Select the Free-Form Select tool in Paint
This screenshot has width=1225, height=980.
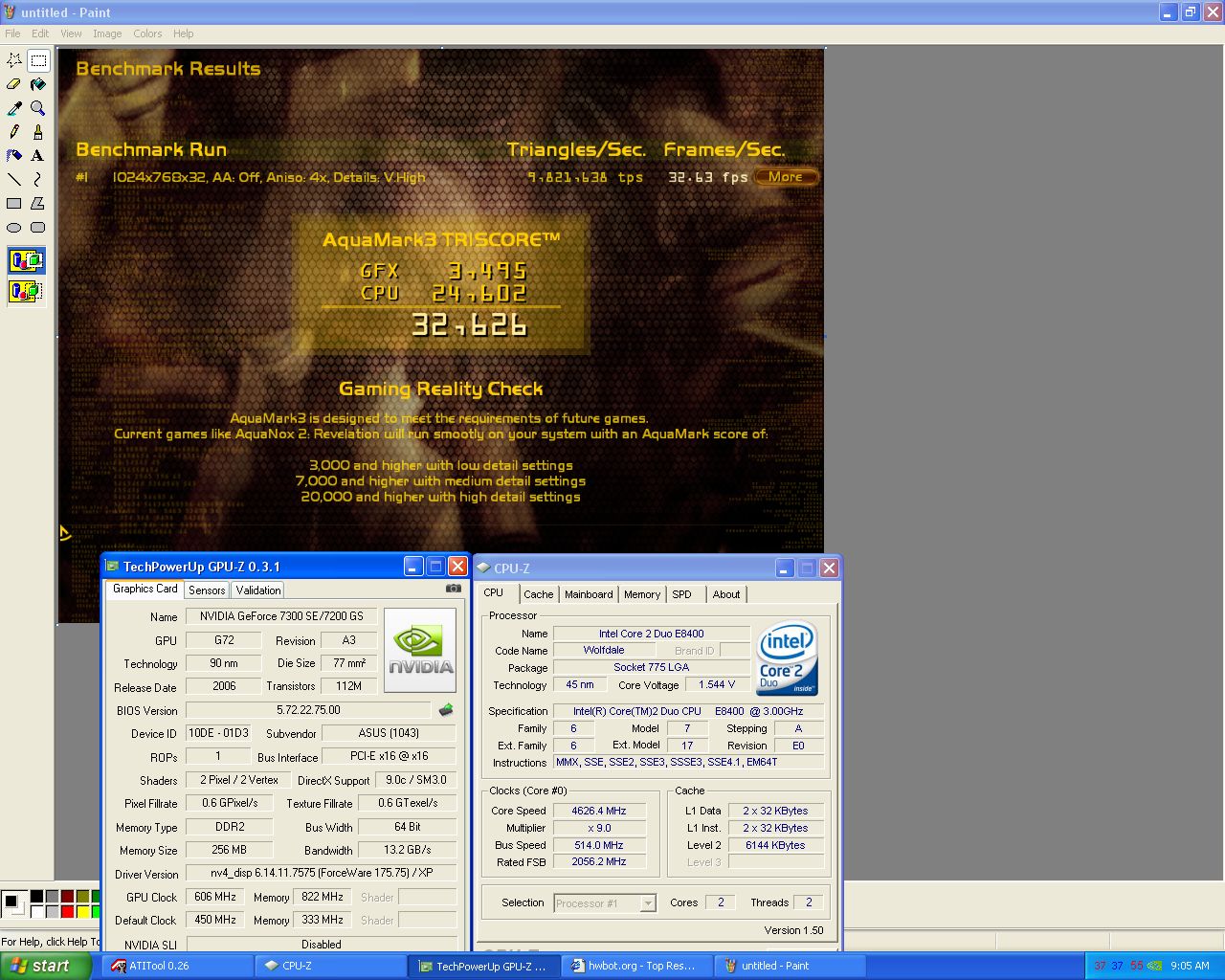[x=14, y=60]
